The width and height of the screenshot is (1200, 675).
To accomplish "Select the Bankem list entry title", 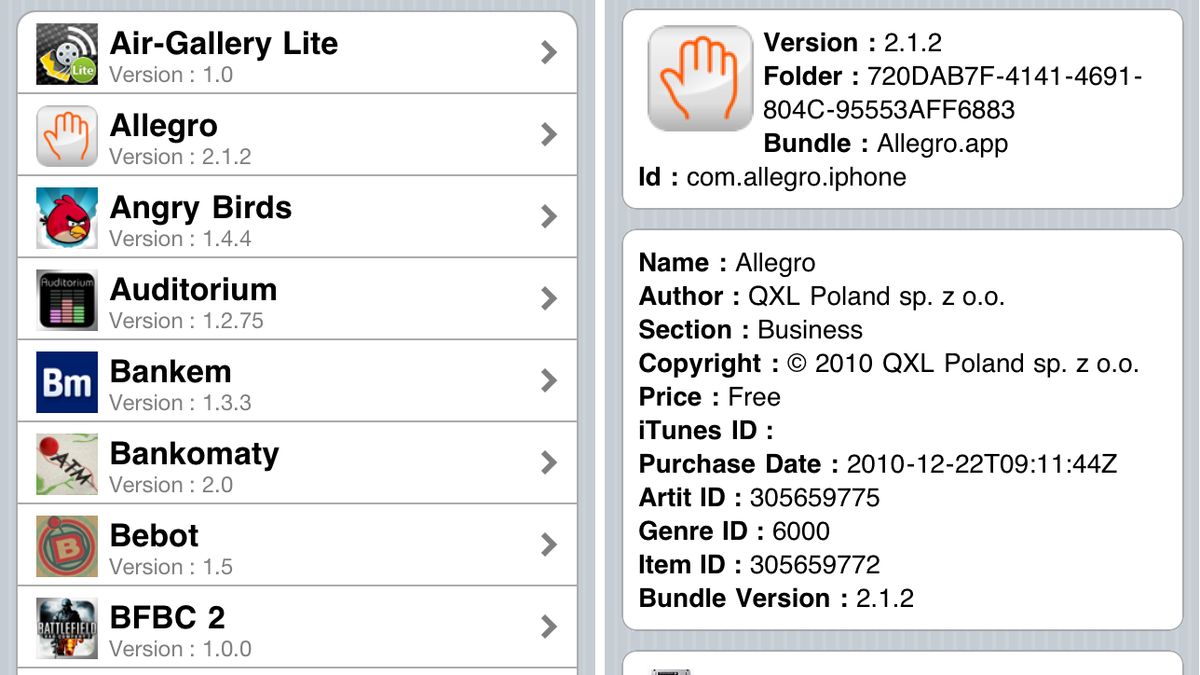I will pyautogui.click(x=170, y=372).
